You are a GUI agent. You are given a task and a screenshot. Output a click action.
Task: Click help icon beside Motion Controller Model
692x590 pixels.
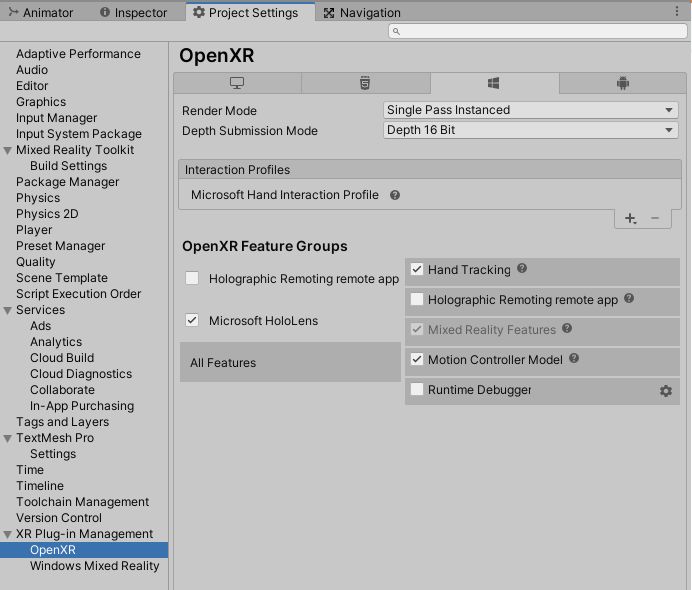[x=574, y=358]
